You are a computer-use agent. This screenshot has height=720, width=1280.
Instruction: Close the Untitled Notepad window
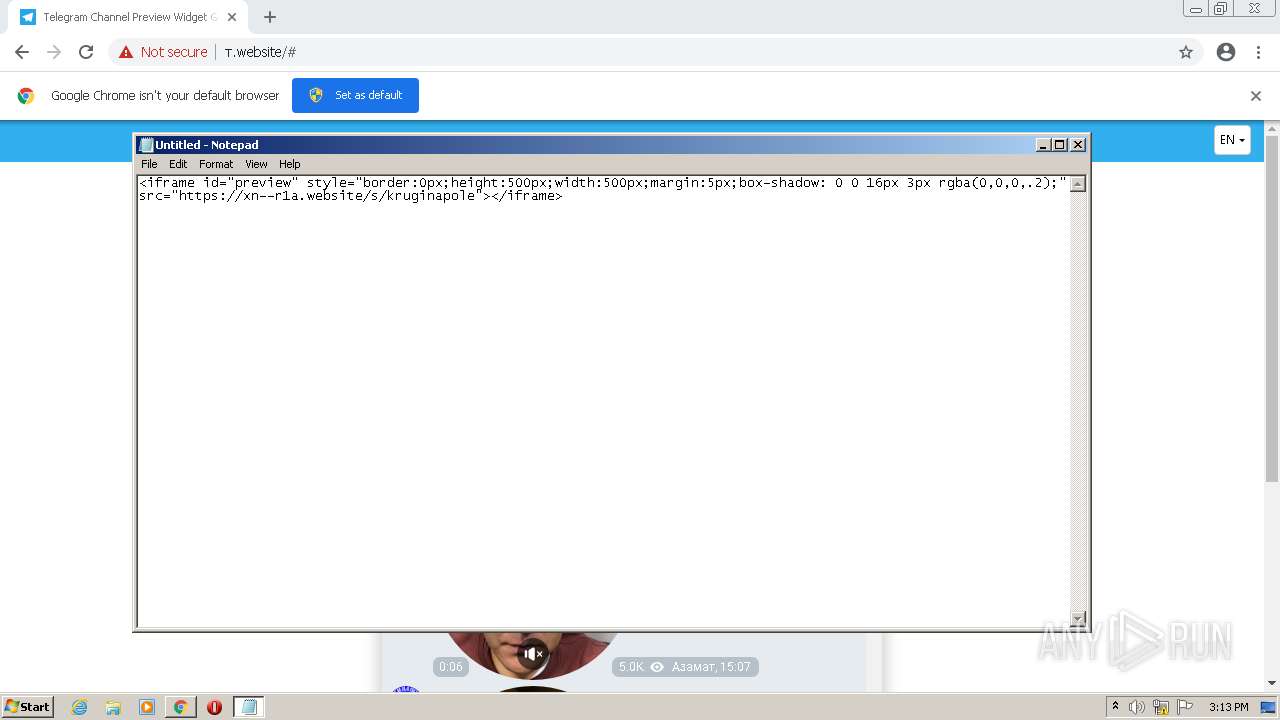tap(1078, 145)
